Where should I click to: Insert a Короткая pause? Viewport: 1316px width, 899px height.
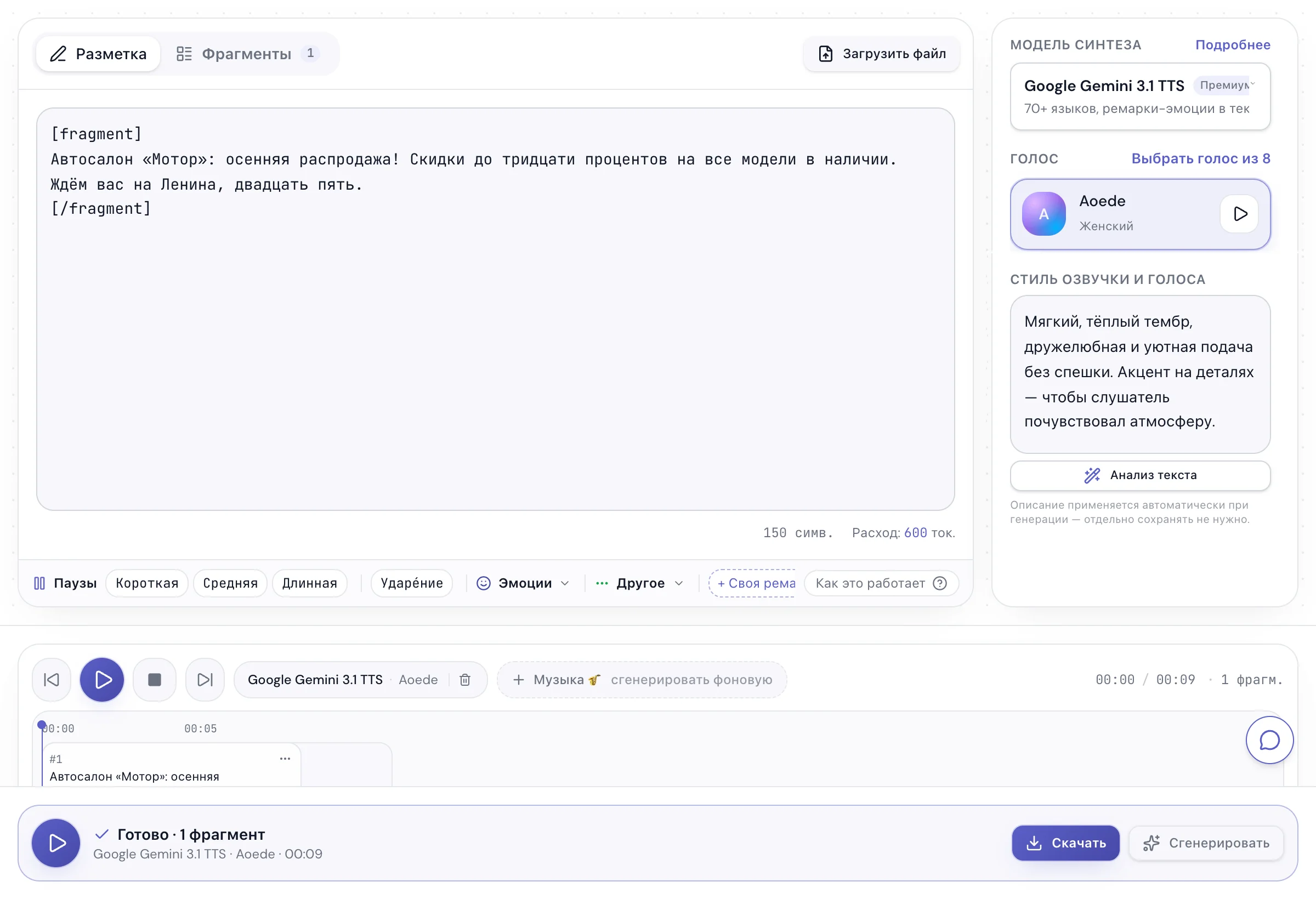[148, 583]
